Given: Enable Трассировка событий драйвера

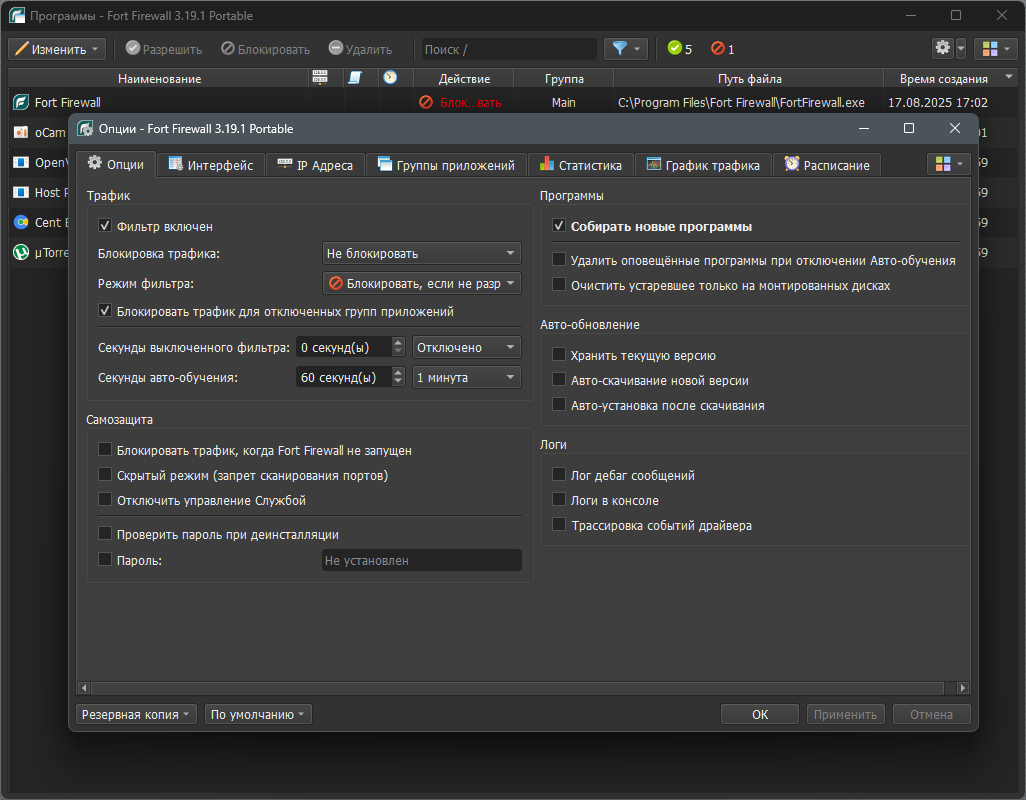Looking at the screenshot, I should pyautogui.click(x=559, y=525).
